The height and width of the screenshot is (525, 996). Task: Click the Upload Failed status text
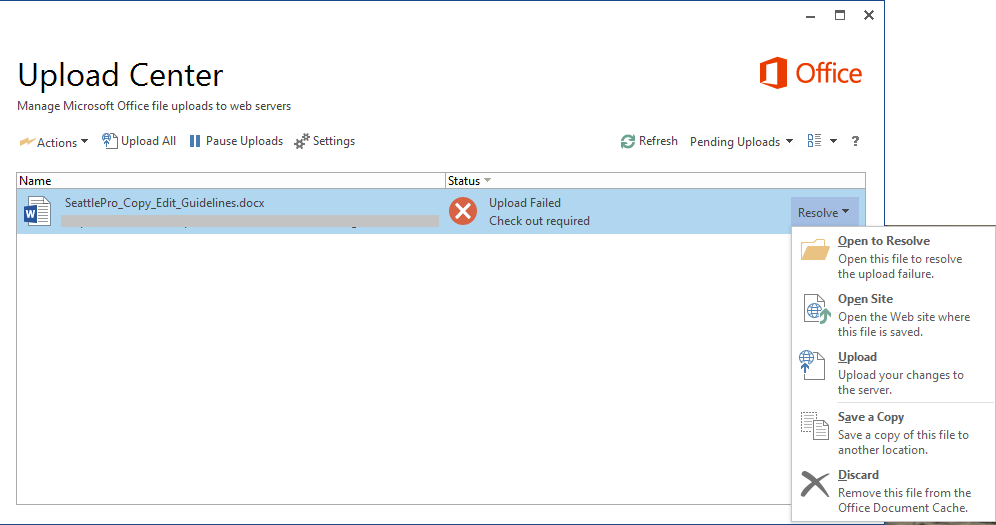(525, 203)
